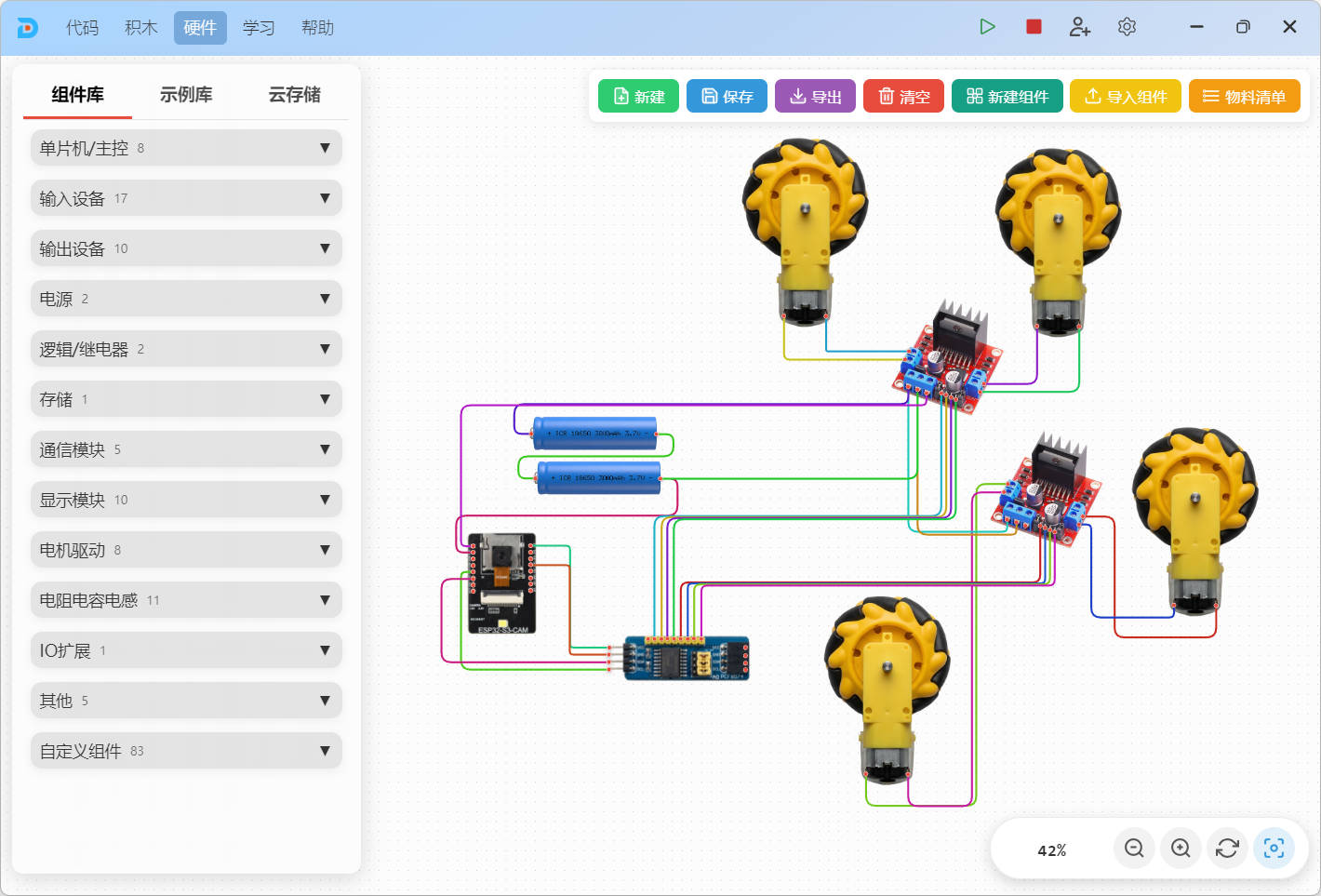
Task: Select the ESP32-S3-CAM board on canvas
Action: (502, 583)
